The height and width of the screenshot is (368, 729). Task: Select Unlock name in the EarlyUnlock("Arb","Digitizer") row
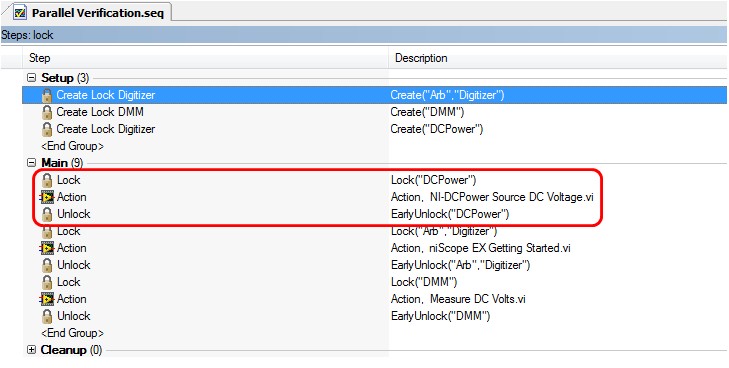tap(73, 265)
